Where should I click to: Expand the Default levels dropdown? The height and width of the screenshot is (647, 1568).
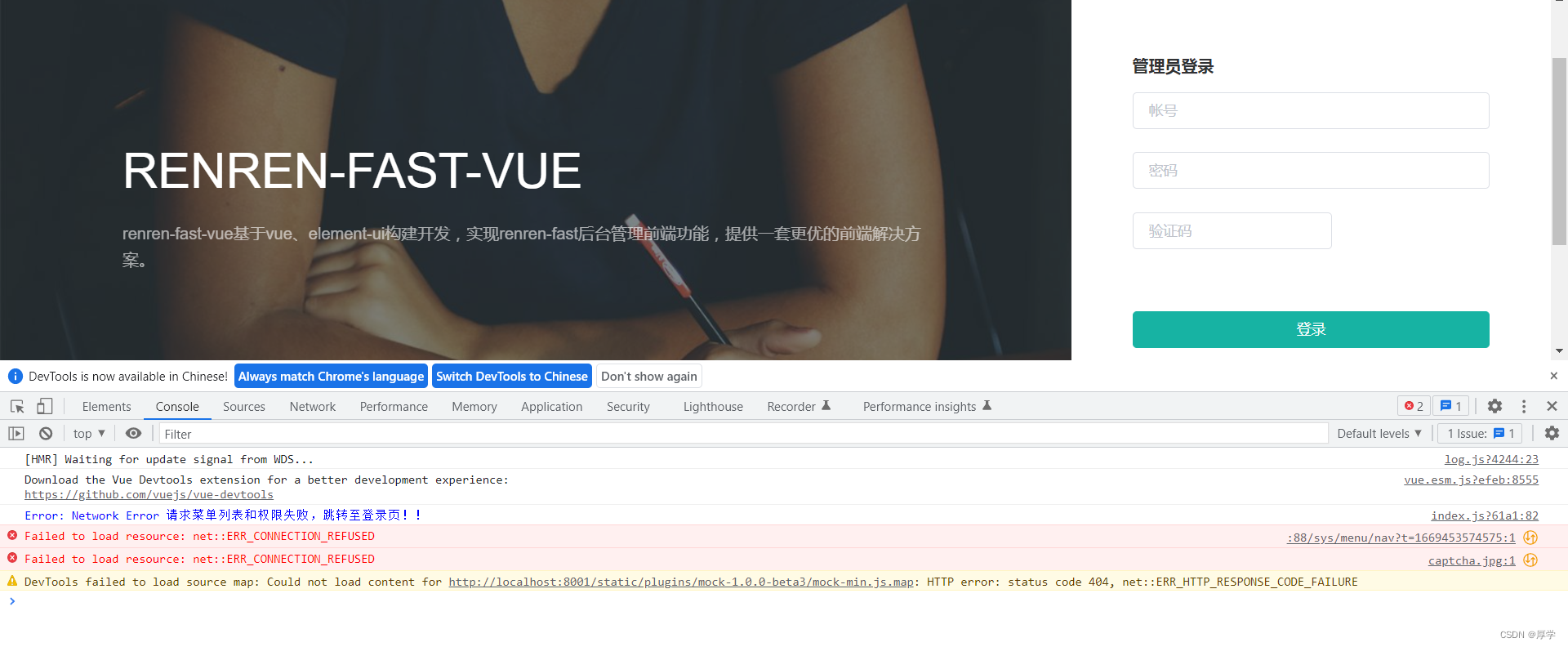tap(1379, 434)
